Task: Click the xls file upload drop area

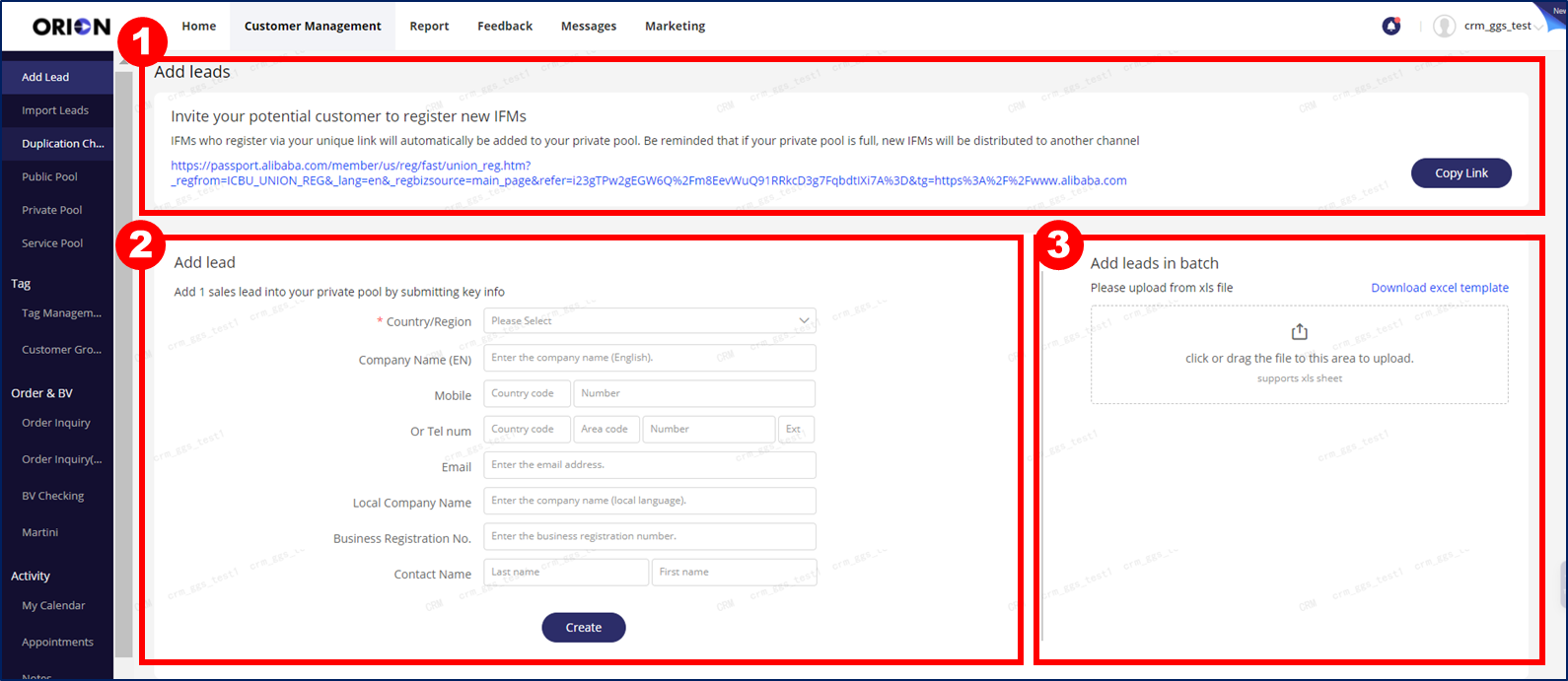Action: 1299,355
